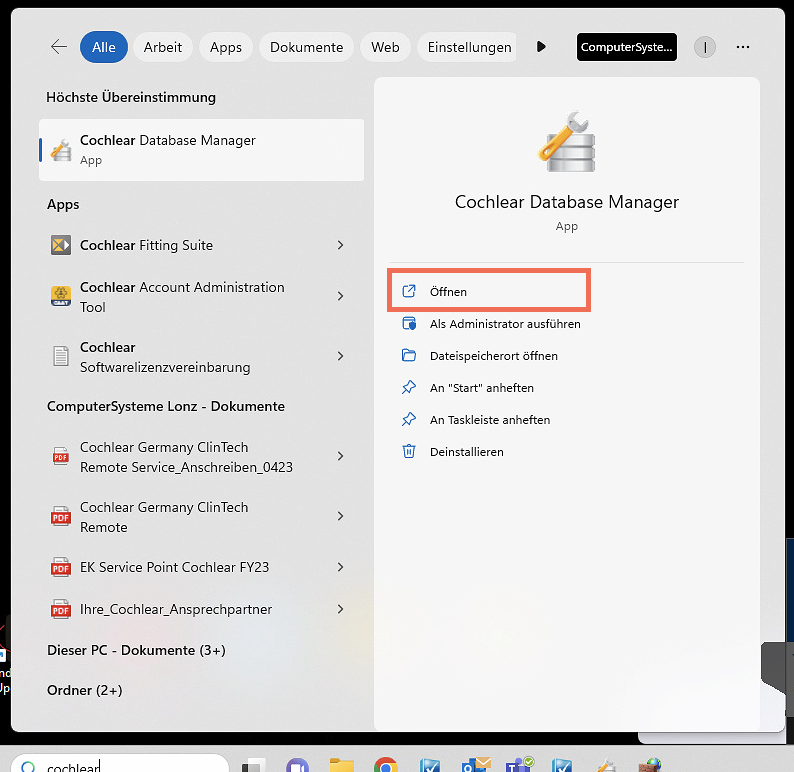
Task: Expand chevron beside Cochlear Account Administration Tool
Action: click(x=340, y=297)
